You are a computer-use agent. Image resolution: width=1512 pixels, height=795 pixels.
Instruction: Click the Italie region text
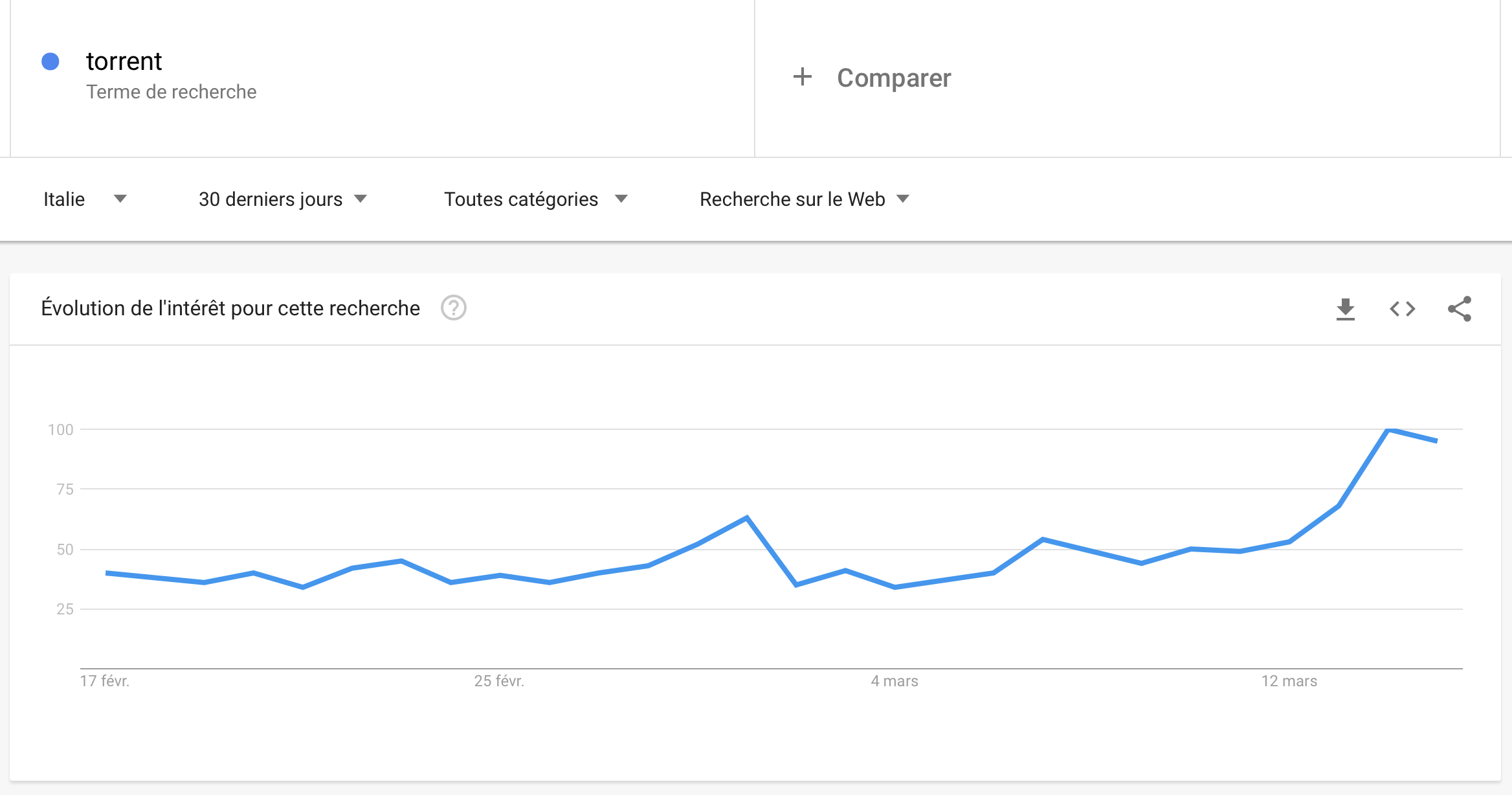pyautogui.click(x=64, y=199)
